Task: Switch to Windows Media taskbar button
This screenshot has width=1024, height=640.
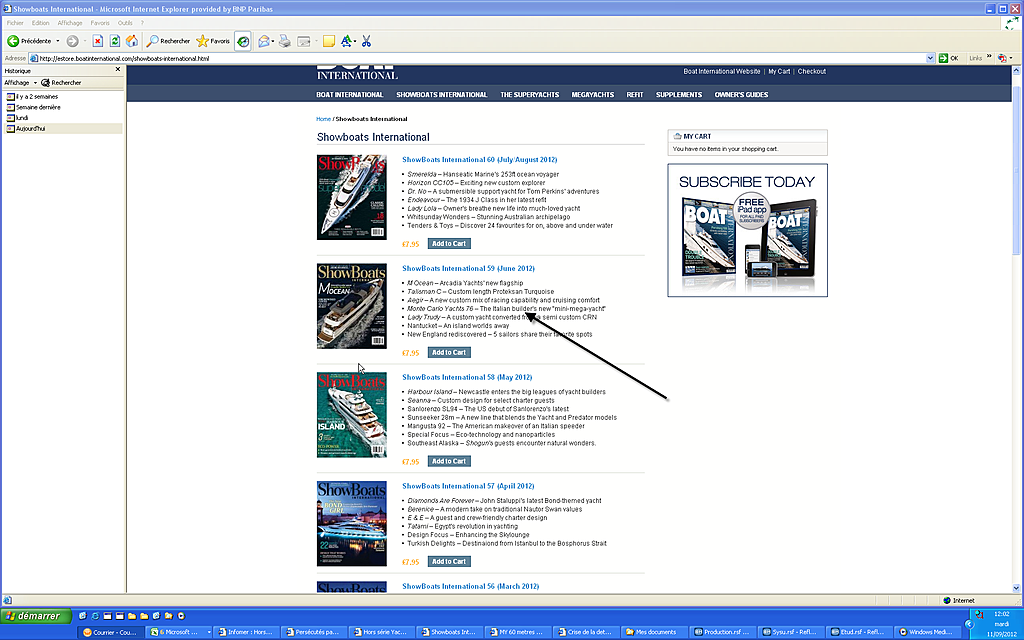Action: click(x=927, y=632)
